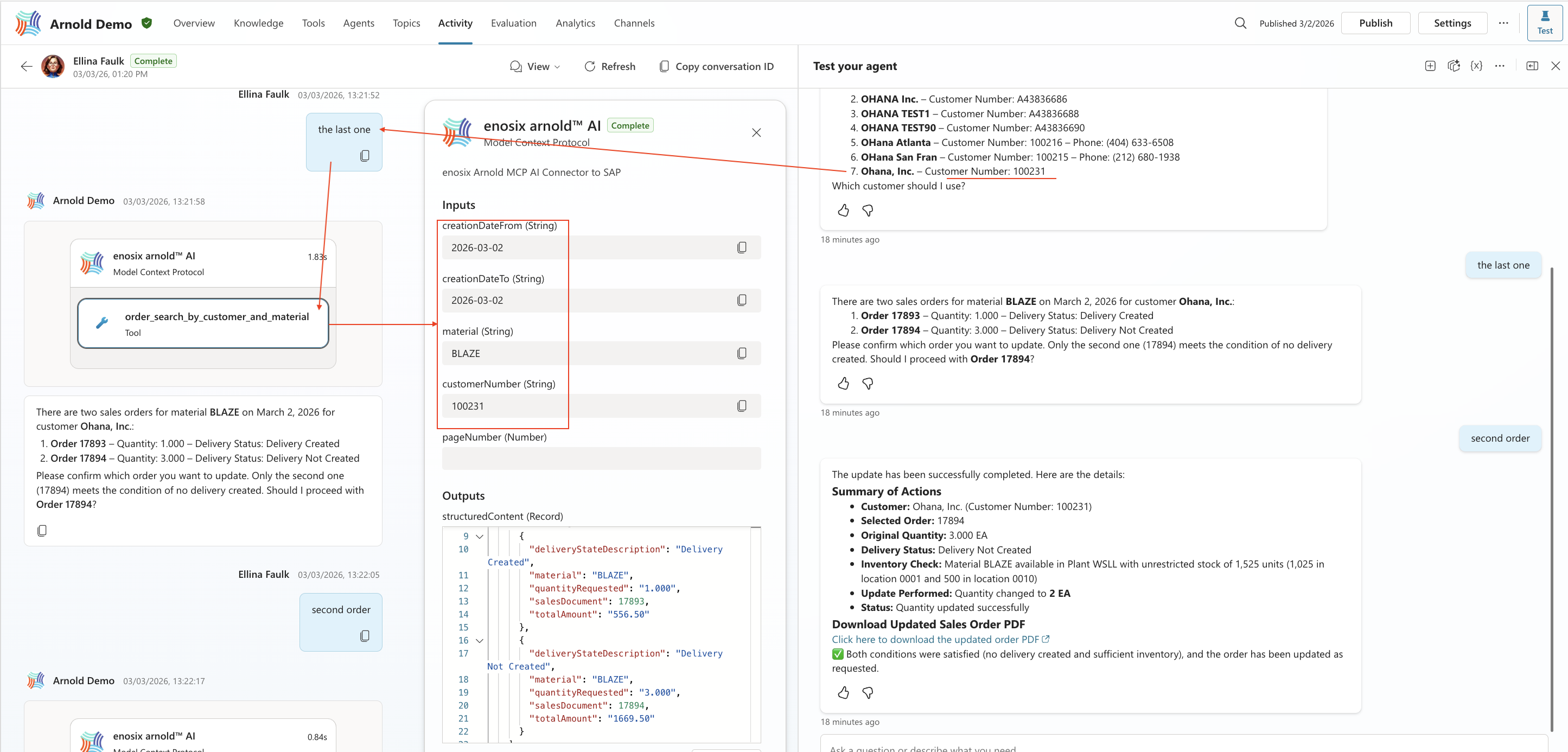
Task: Open the Analytics tab
Action: [x=575, y=23]
